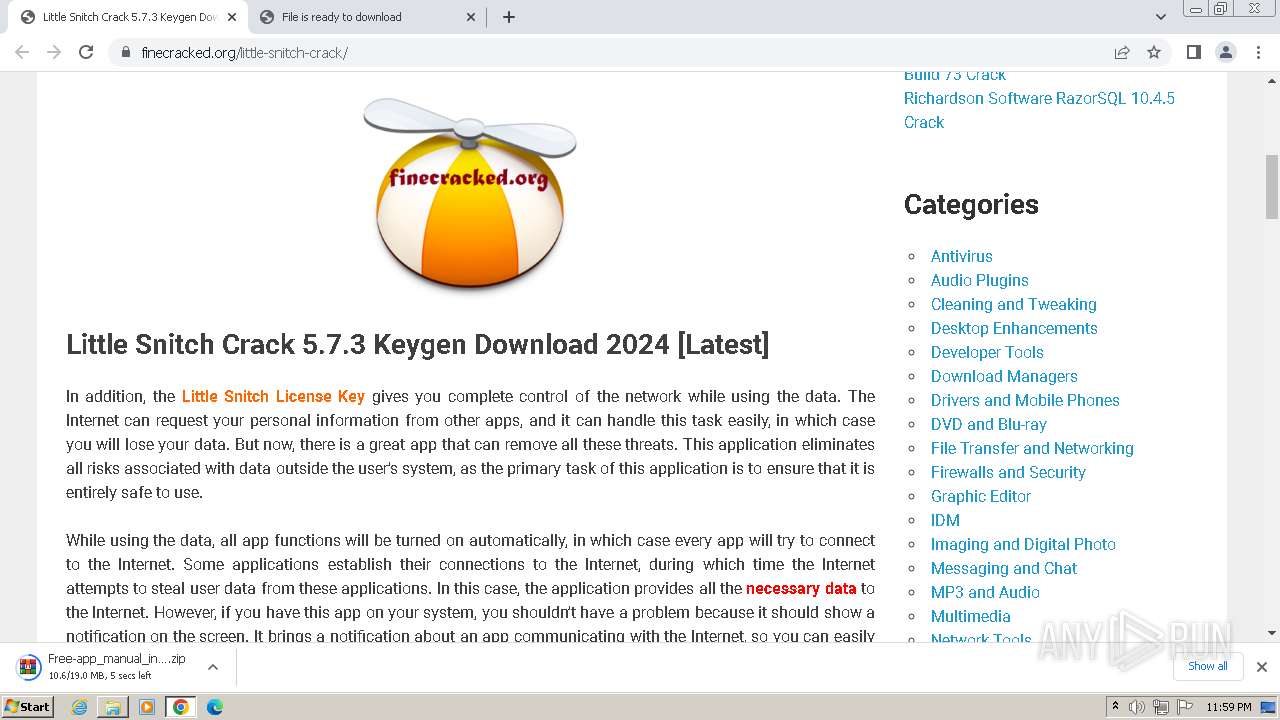
Task: Click the action center flag tray icon
Action: coord(1185,707)
